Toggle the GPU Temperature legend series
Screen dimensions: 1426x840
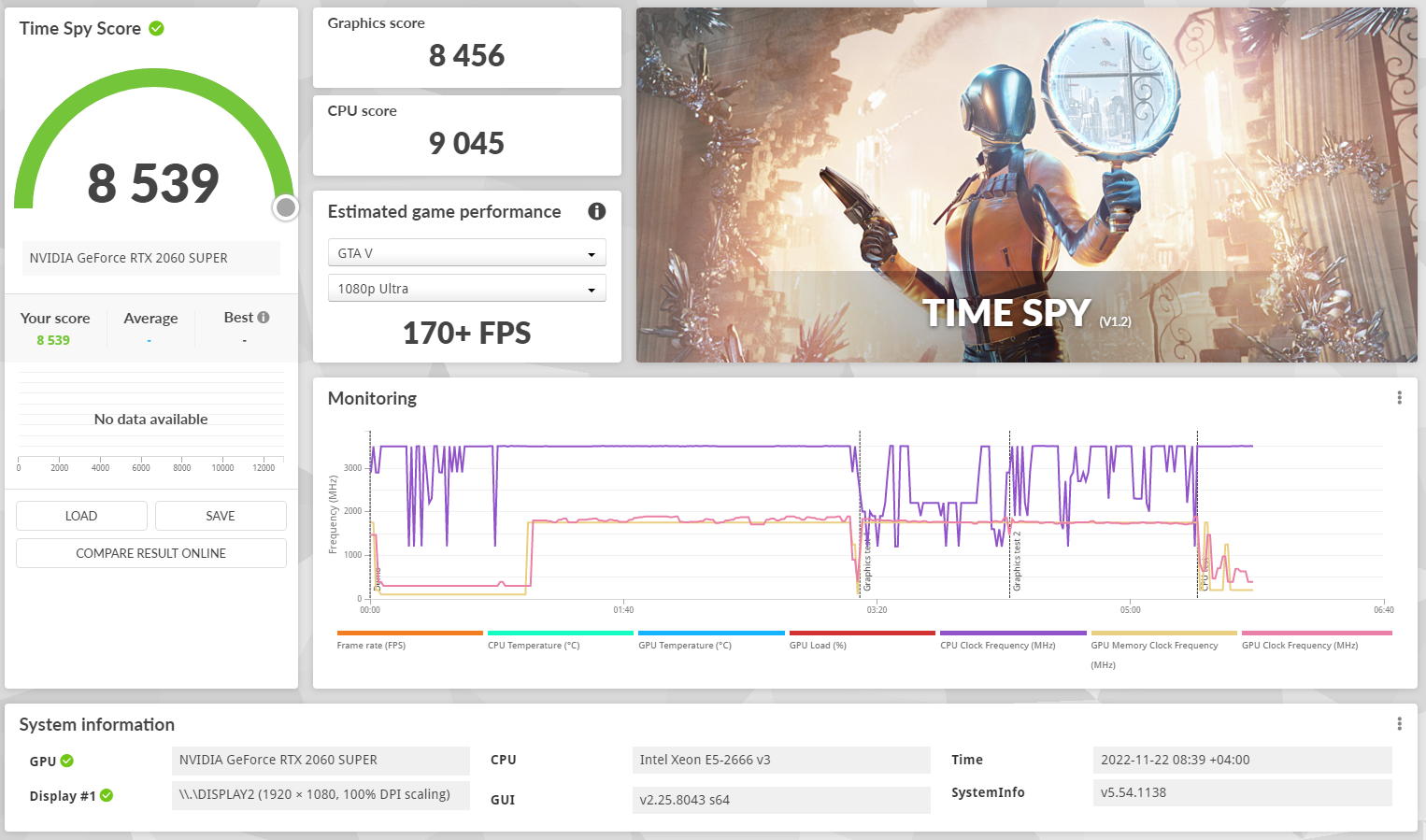[711, 640]
